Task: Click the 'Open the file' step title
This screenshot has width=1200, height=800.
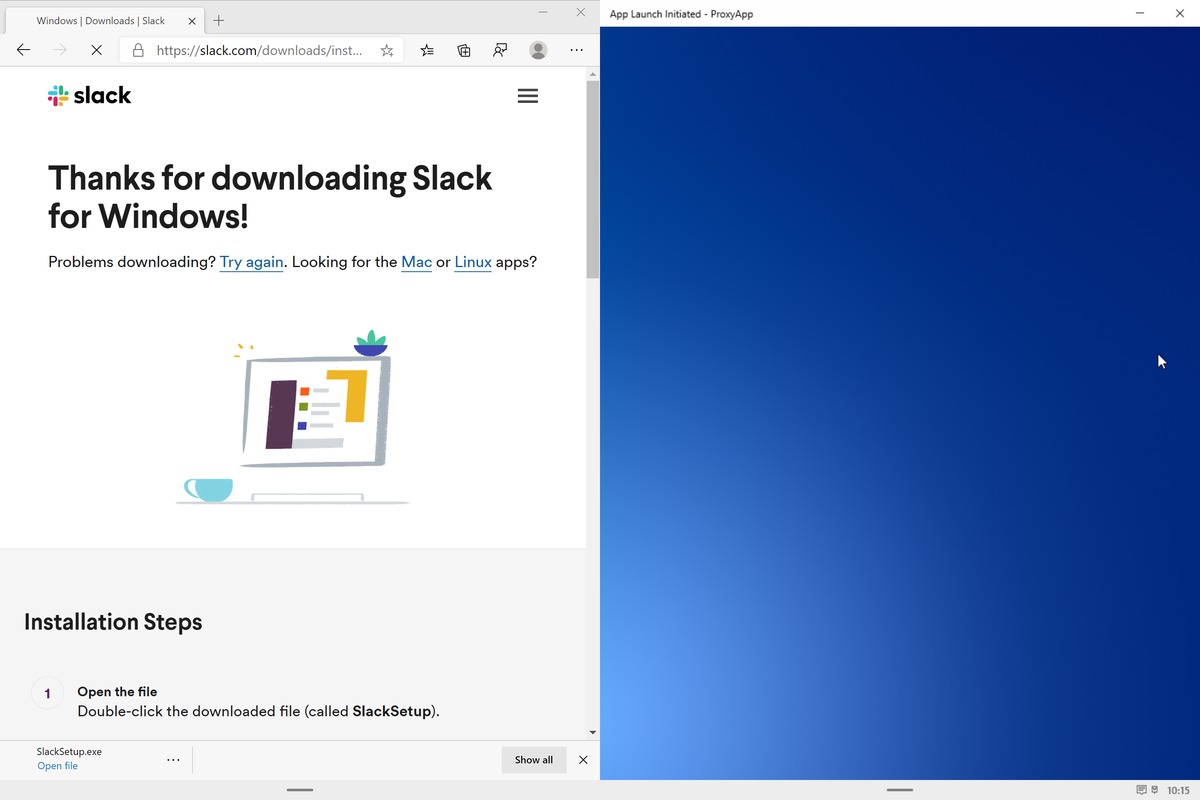Action: [x=117, y=692]
